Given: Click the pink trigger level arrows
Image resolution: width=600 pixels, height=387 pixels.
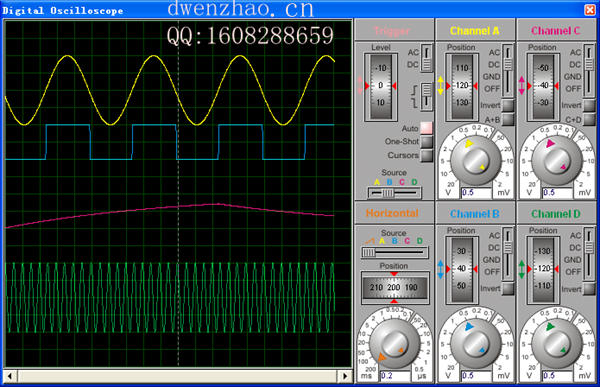Looking at the screenshot, I should pos(359,85).
